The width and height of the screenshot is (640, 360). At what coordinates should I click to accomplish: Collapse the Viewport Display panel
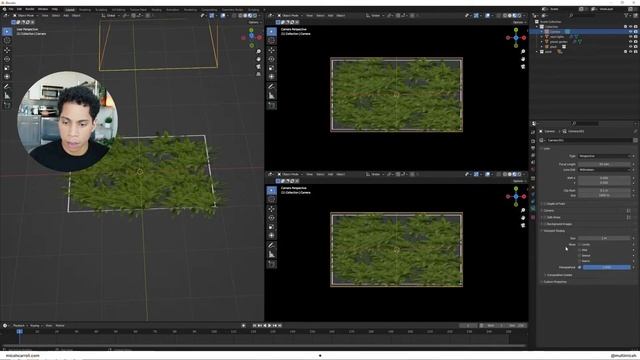coord(554,231)
